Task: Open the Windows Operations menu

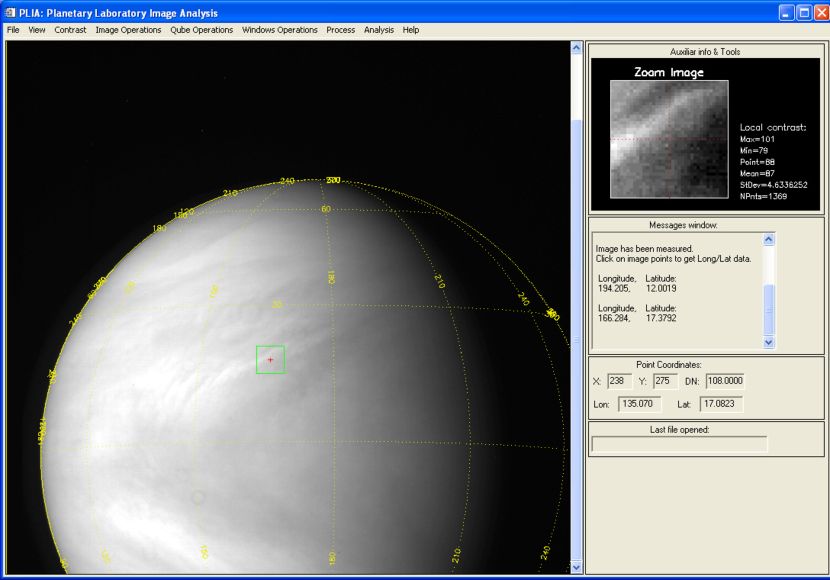Action: [x=279, y=30]
